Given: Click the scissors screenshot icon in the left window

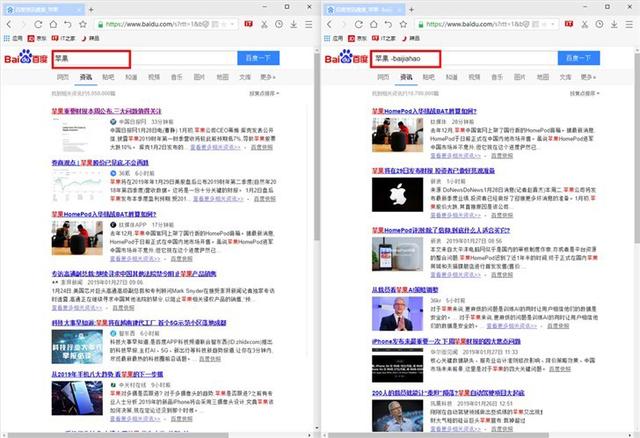Looking at the screenshot, I should [264, 24].
